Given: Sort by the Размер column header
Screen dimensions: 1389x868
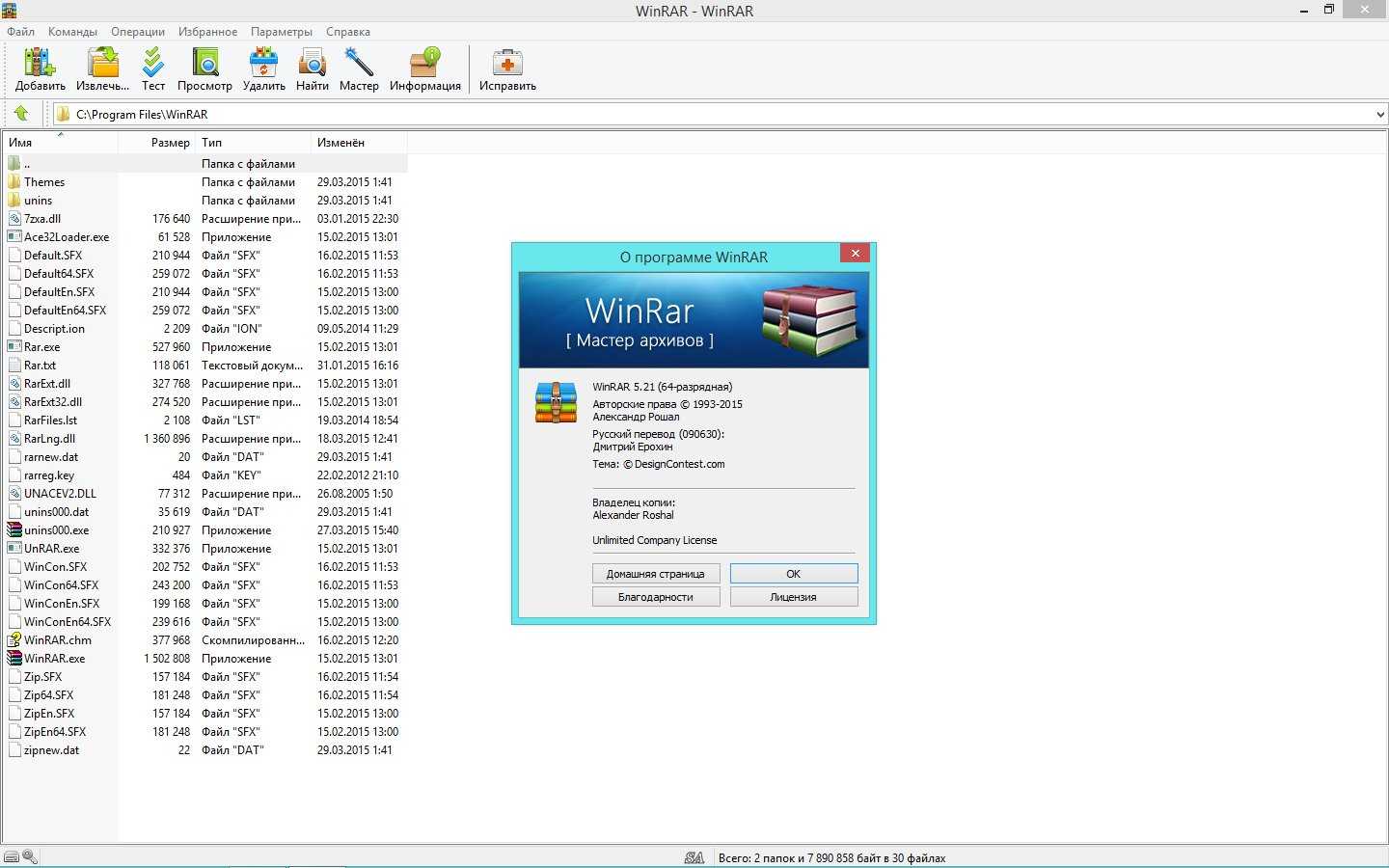Looking at the screenshot, I should click(157, 142).
